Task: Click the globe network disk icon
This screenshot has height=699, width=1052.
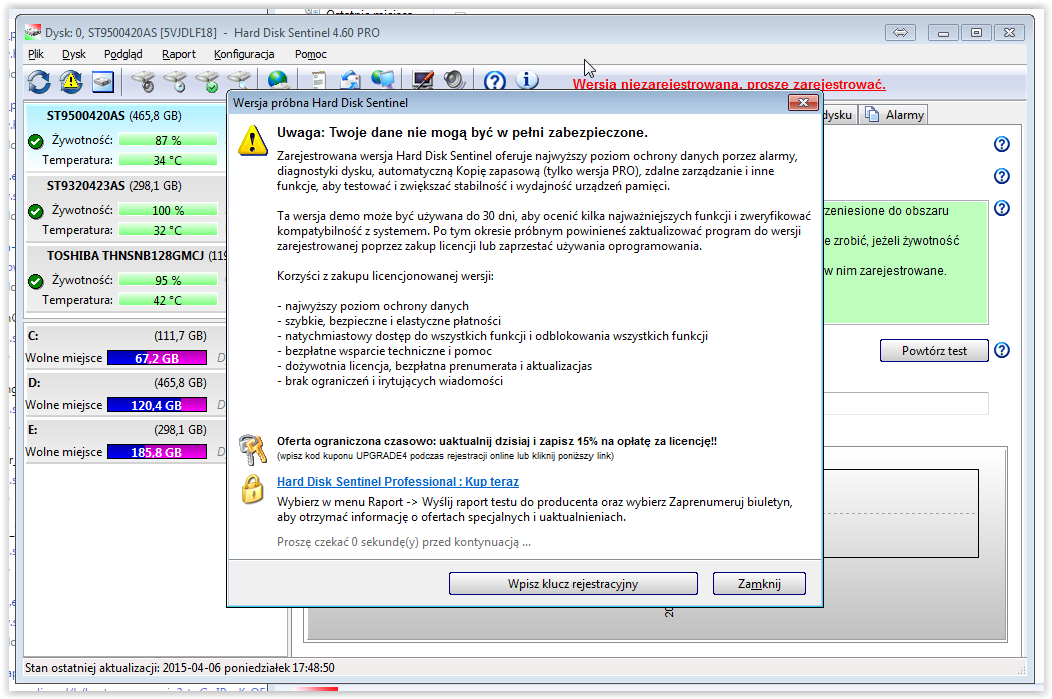Action: click(278, 80)
